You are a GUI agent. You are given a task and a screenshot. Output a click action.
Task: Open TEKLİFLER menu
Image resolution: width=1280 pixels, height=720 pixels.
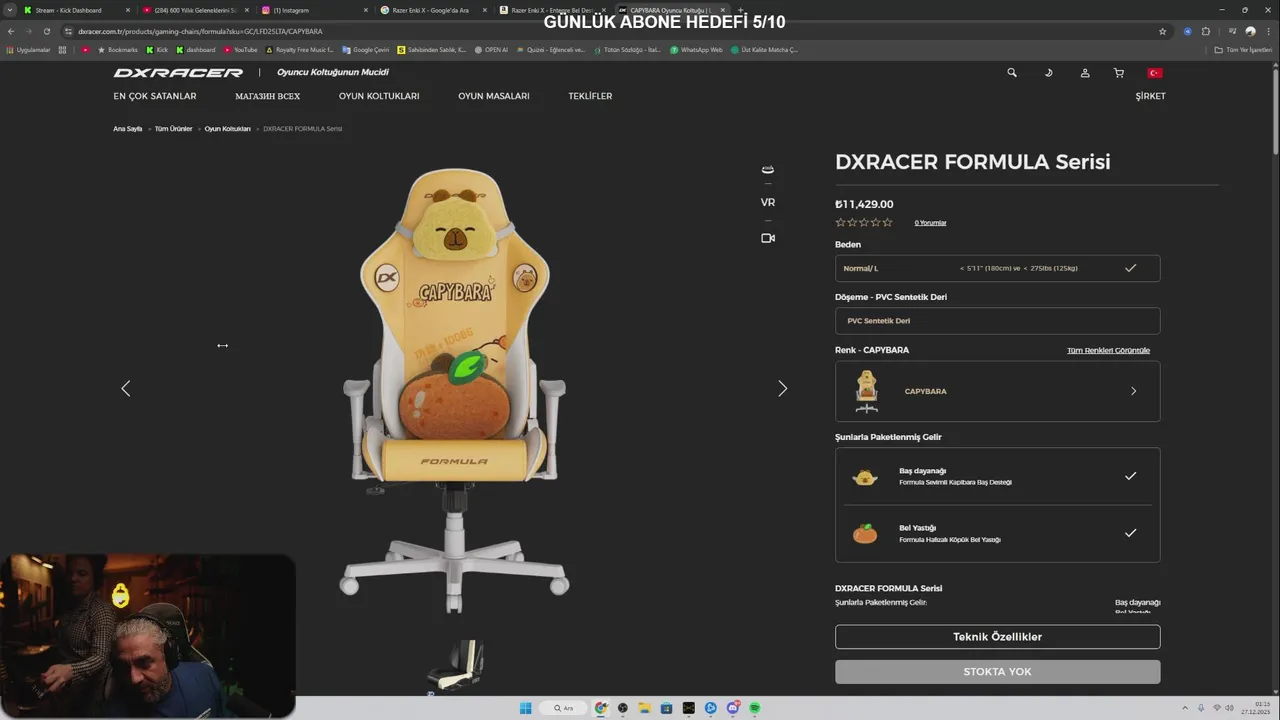point(590,96)
